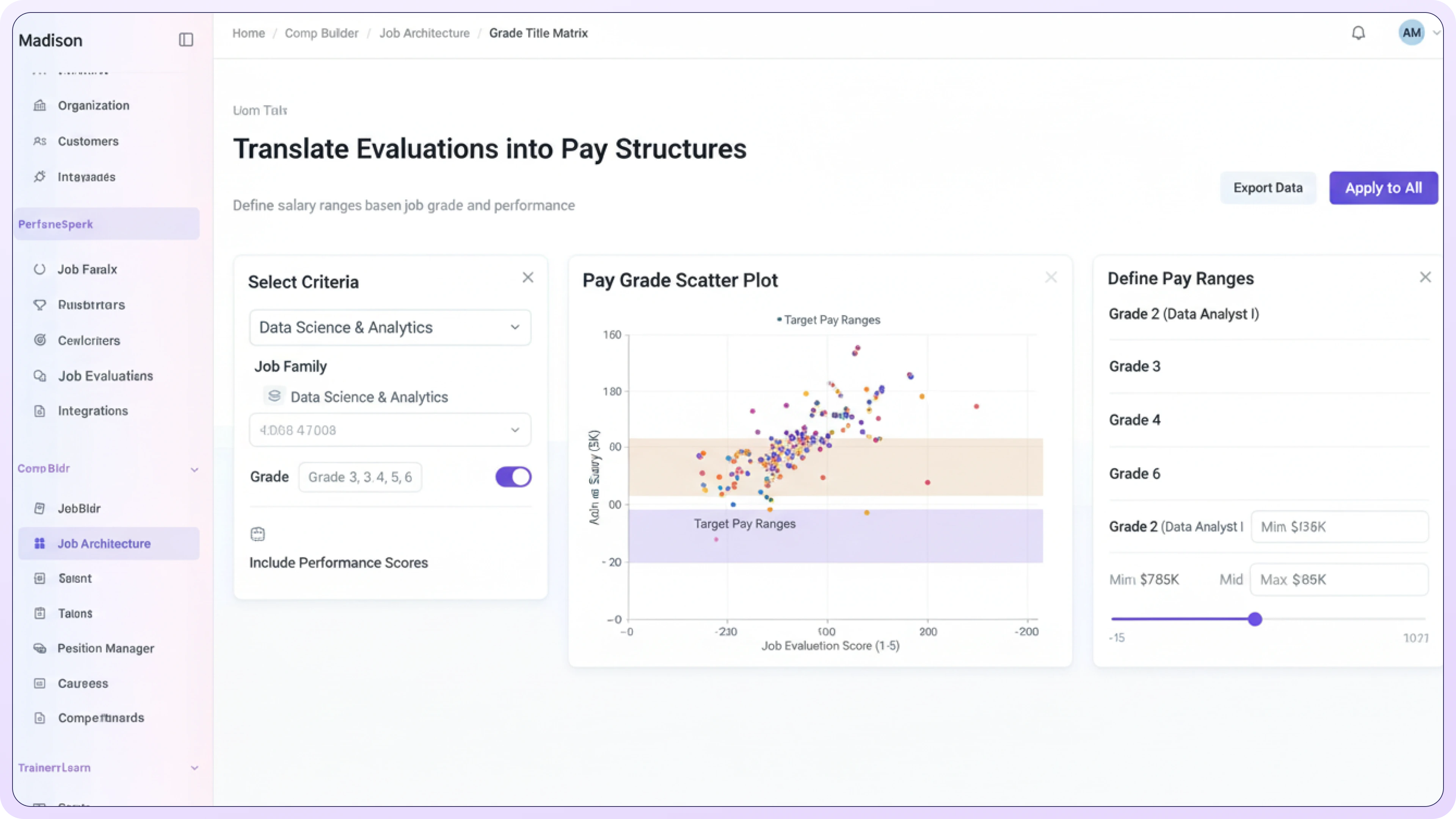This screenshot has width=1456, height=819.
Task: Close the Select Criteria panel
Action: 528,278
